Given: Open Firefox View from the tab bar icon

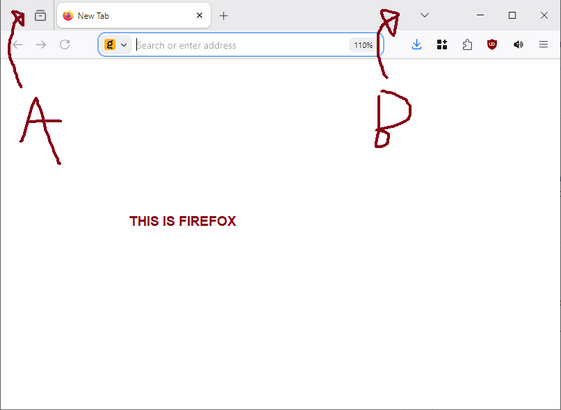Looking at the screenshot, I should (x=40, y=16).
